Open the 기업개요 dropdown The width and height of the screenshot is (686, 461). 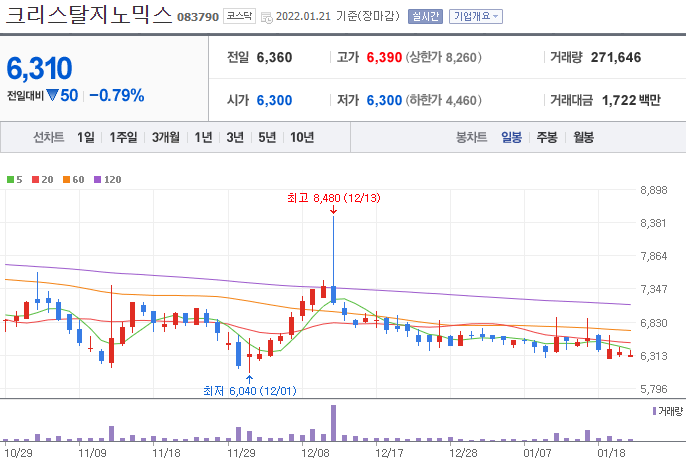(476, 17)
